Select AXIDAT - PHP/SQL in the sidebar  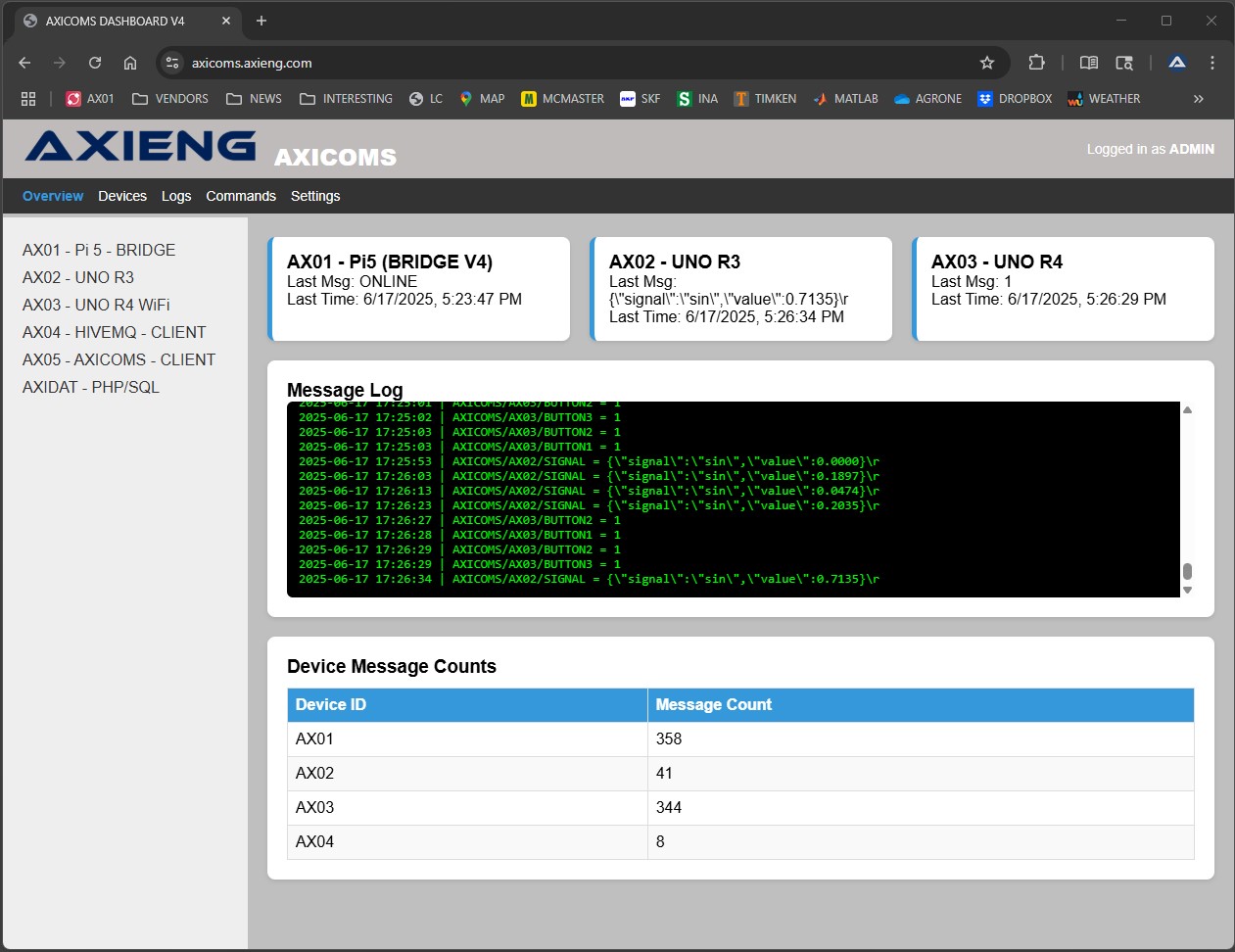(x=90, y=387)
